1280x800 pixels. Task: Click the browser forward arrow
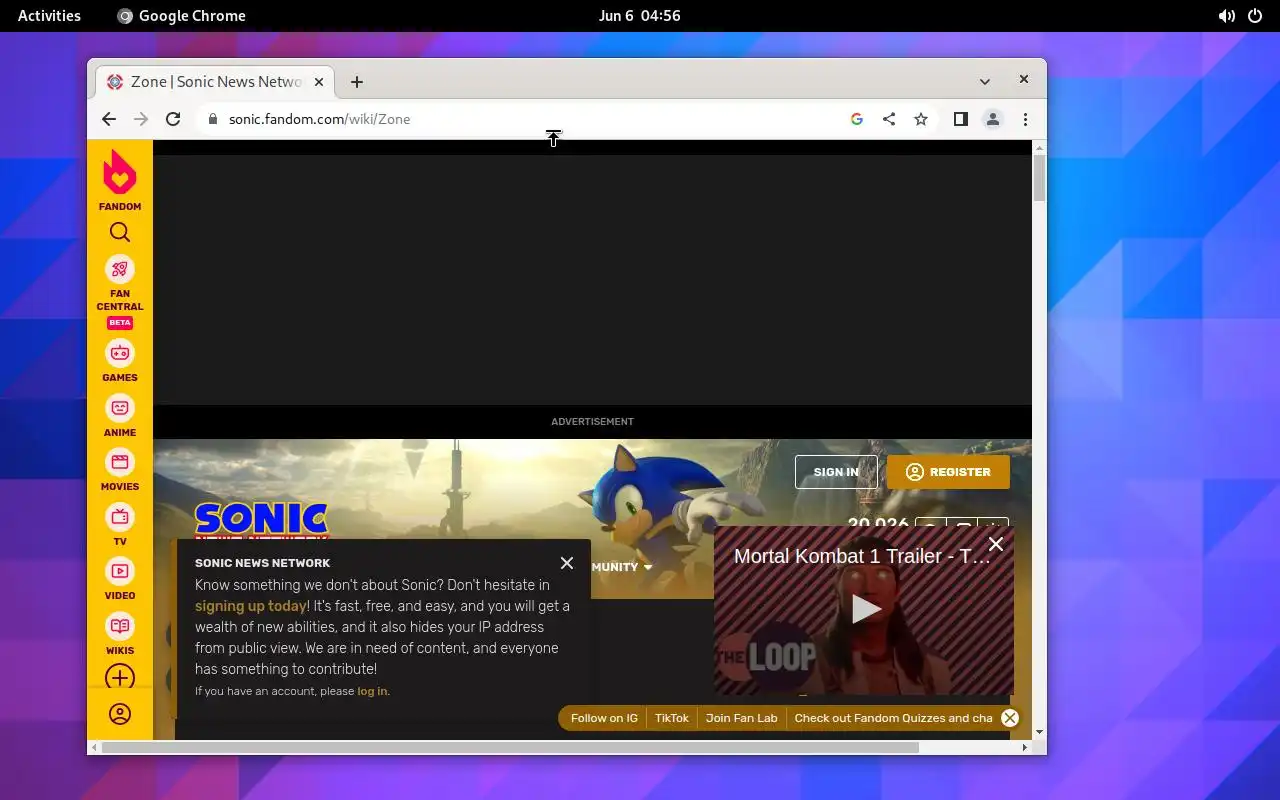[141, 119]
